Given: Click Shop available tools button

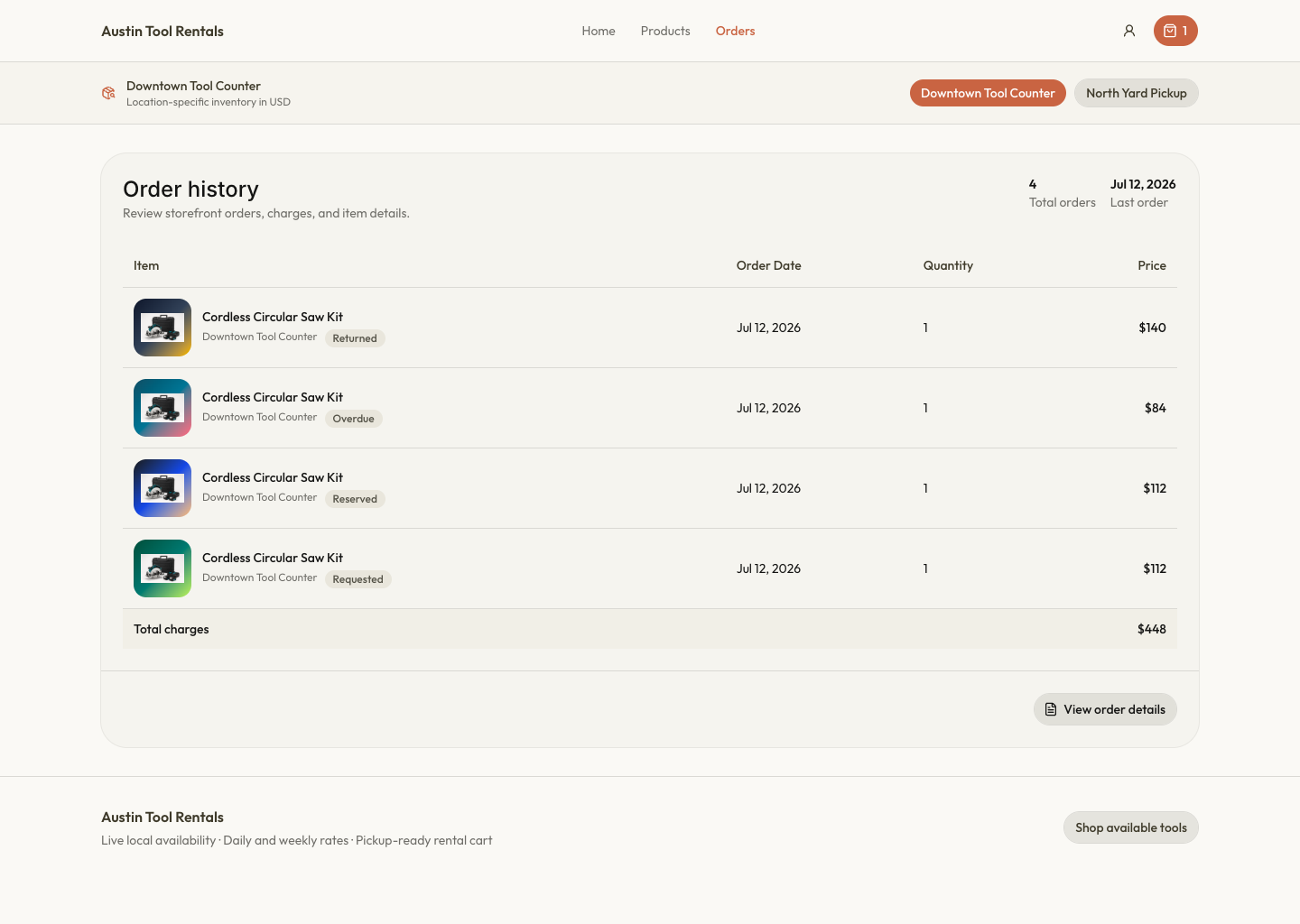Looking at the screenshot, I should [1131, 827].
